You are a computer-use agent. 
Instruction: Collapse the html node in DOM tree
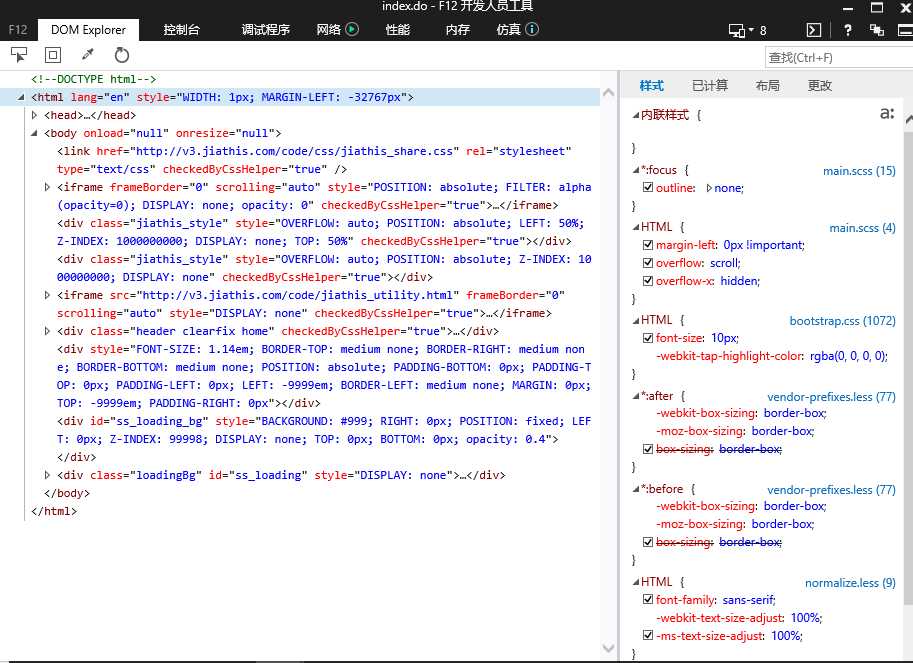(22, 97)
